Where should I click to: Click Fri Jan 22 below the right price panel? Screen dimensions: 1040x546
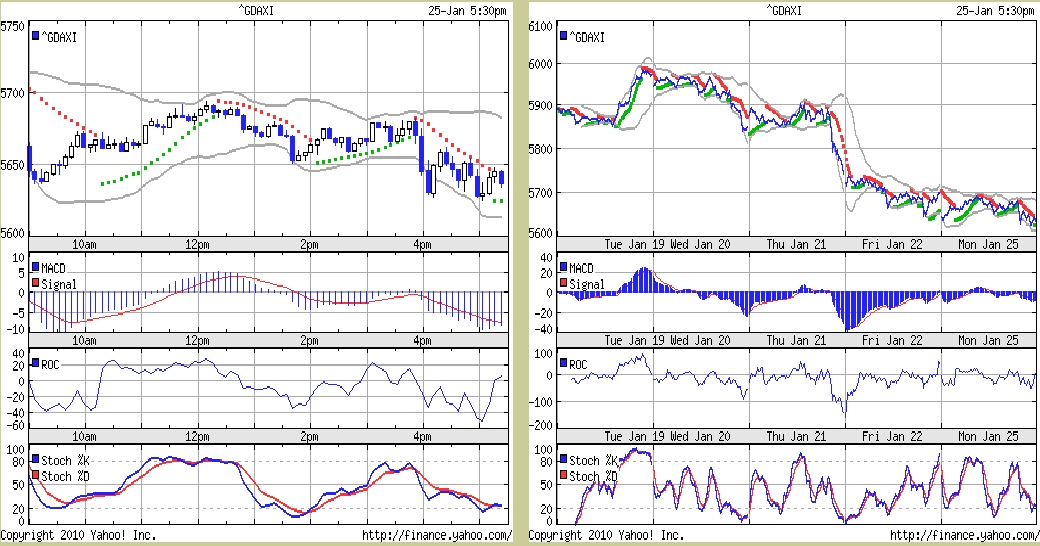point(892,244)
